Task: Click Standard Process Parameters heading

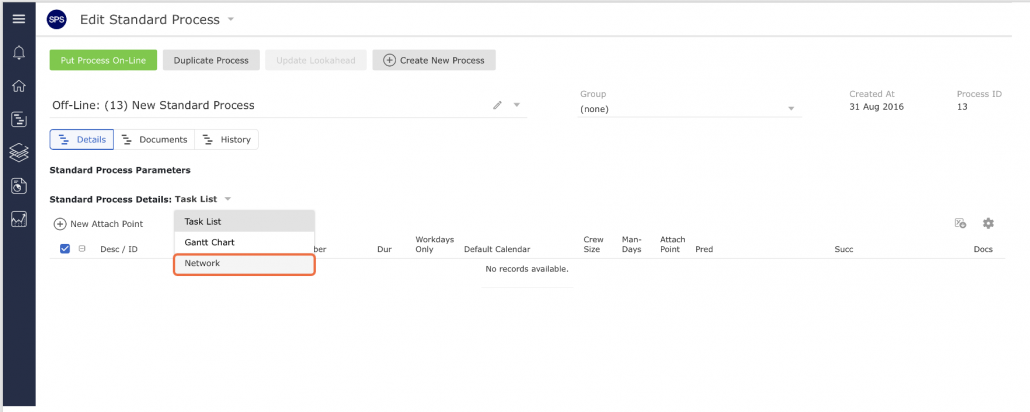Action: [x=120, y=170]
